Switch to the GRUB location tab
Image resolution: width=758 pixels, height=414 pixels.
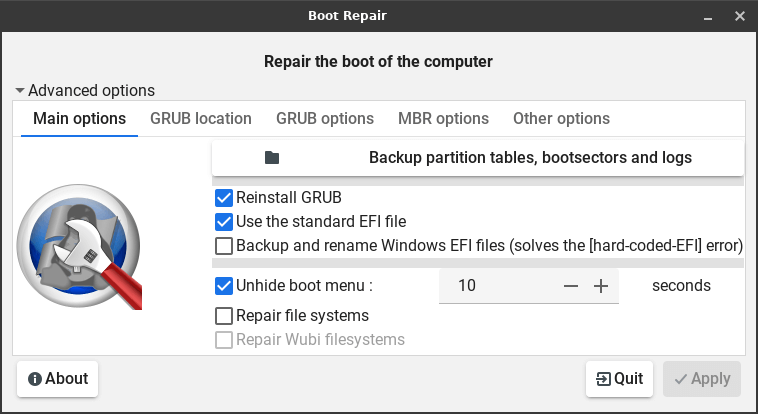[201, 119]
